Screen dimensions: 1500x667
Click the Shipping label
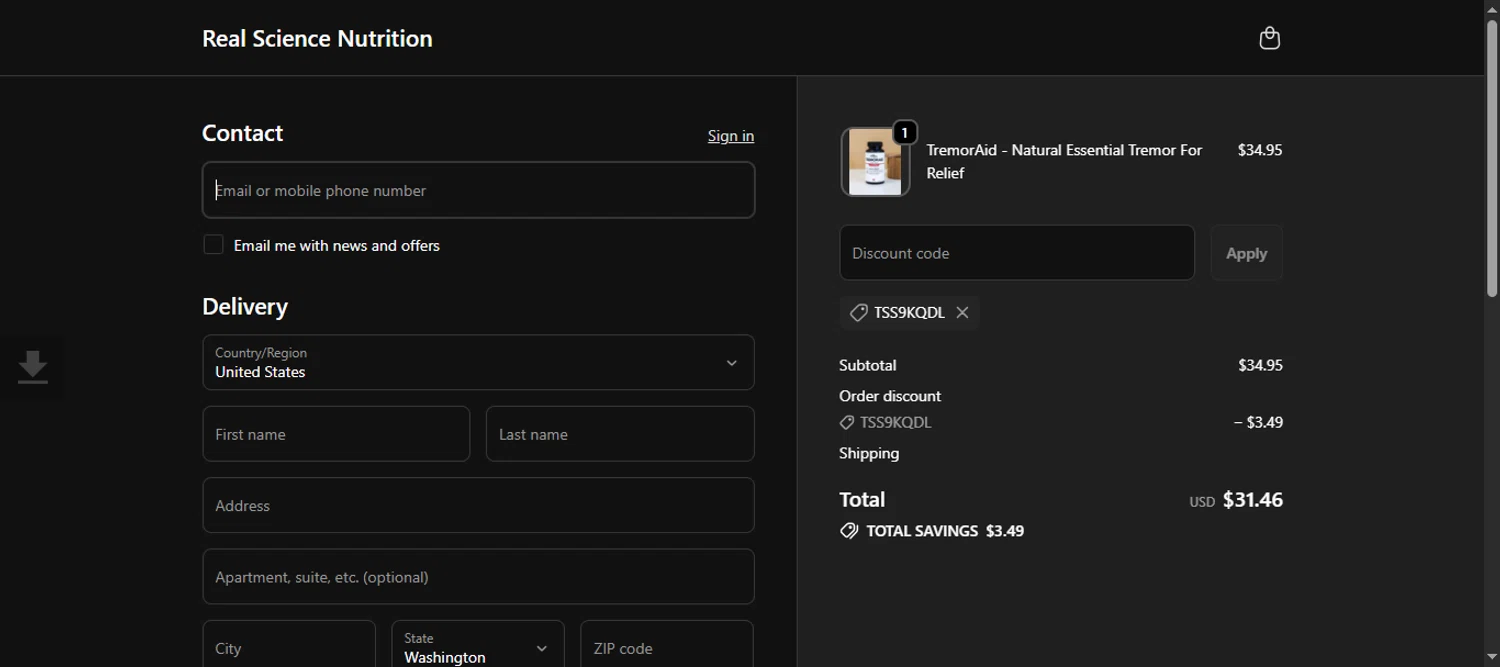point(869,453)
